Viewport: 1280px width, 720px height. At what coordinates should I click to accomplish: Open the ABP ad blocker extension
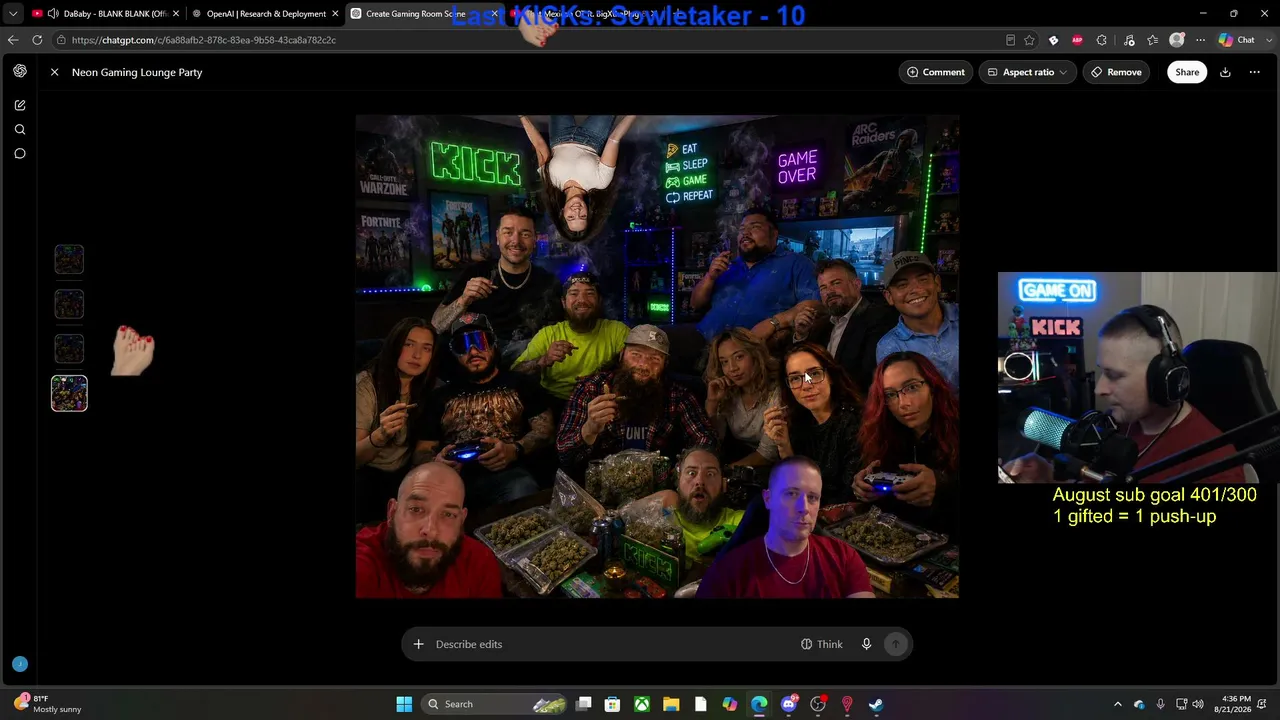pyautogui.click(x=1077, y=40)
